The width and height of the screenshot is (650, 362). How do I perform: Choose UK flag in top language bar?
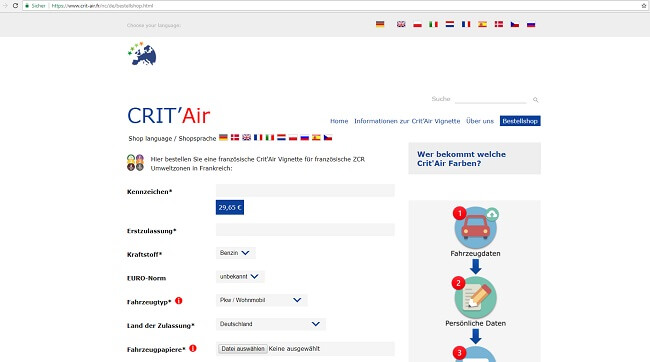[x=401, y=24]
